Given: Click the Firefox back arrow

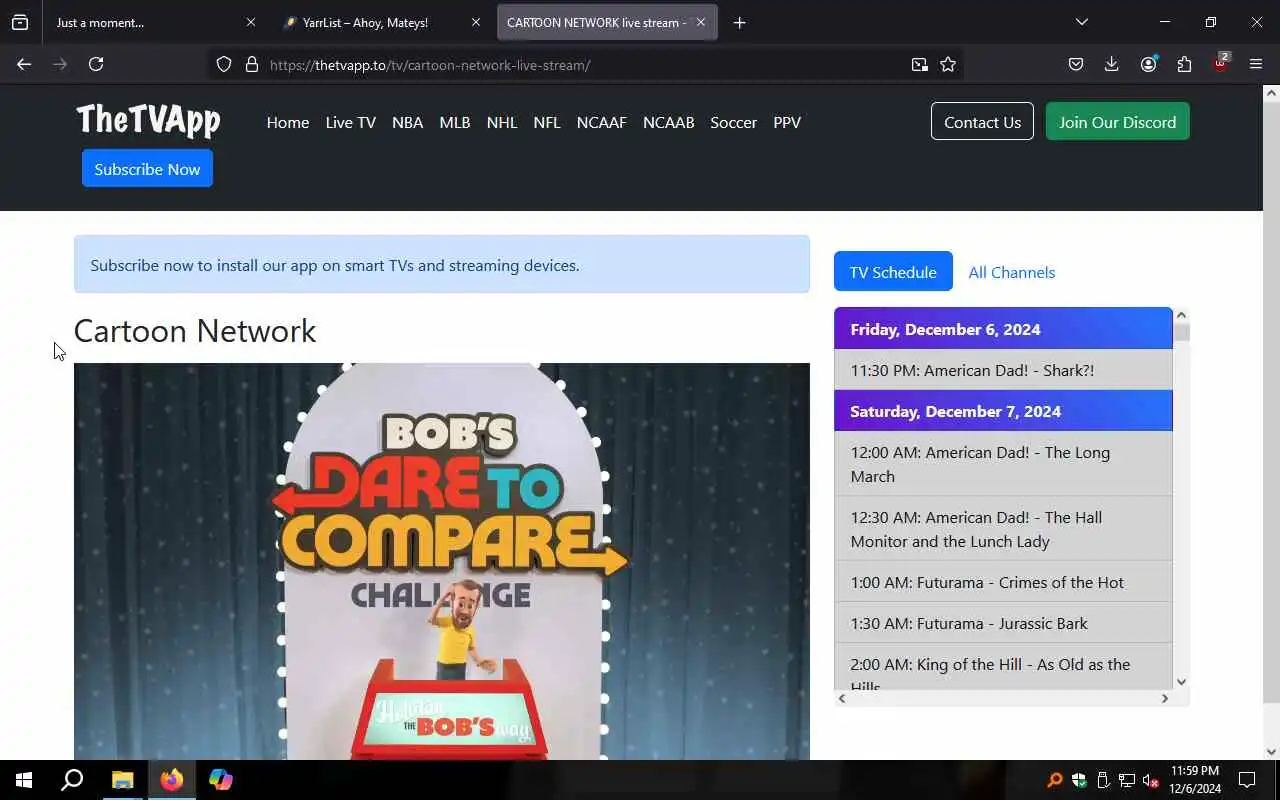Looking at the screenshot, I should point(24,64).
